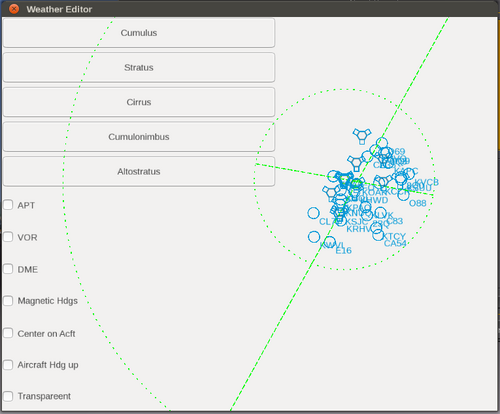Enable the APT checkbox
Image resolution: width=500 pixels, height=414 pixels.
point(8,205)
